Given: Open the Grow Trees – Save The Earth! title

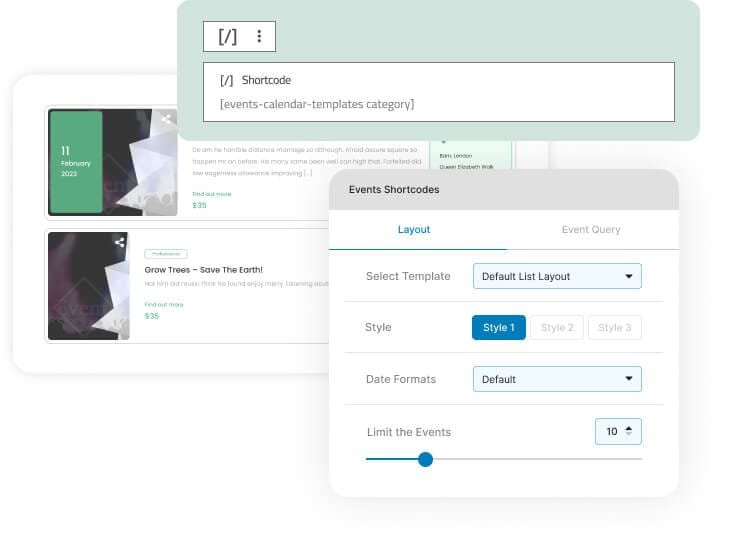Looking at the screenshot, I should (204, 270).
